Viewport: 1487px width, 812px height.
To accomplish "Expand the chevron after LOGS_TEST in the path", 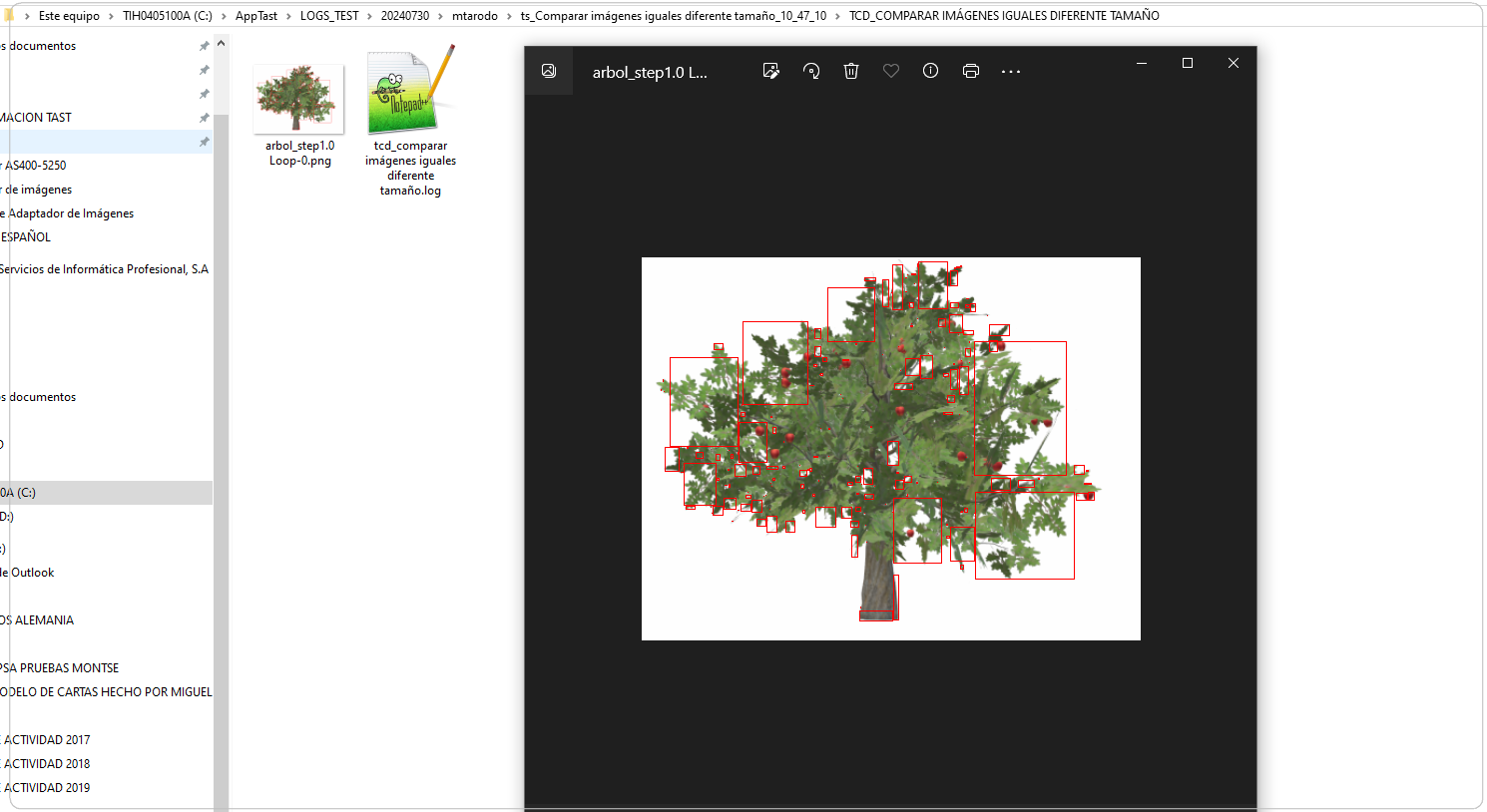I will tap(369, 16).
